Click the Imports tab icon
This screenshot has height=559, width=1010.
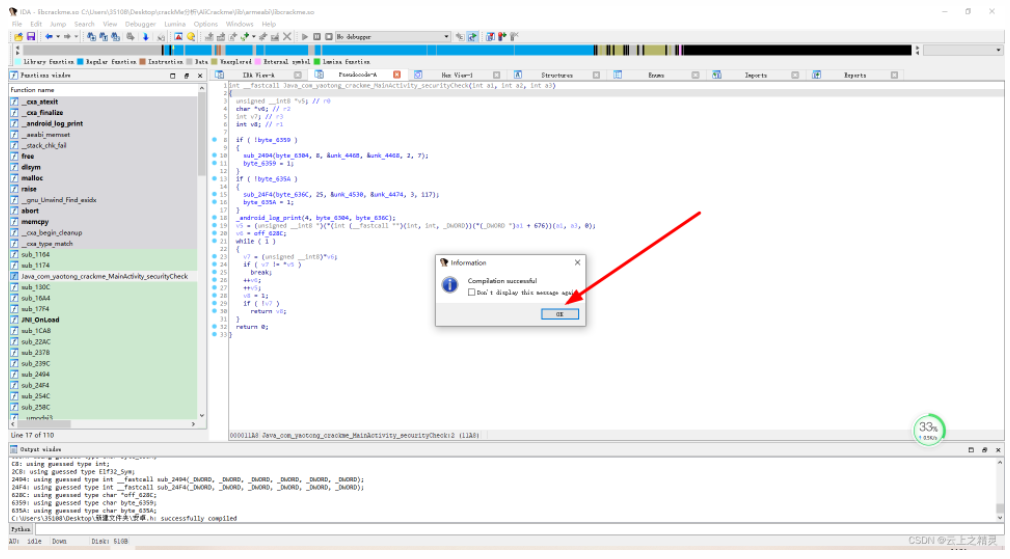click(716, 75)
